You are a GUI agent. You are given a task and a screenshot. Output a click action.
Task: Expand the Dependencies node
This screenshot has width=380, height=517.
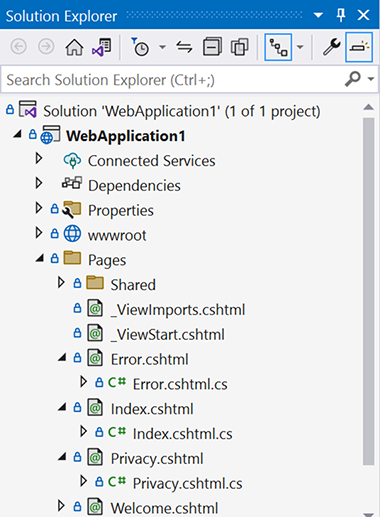point(39,183)
